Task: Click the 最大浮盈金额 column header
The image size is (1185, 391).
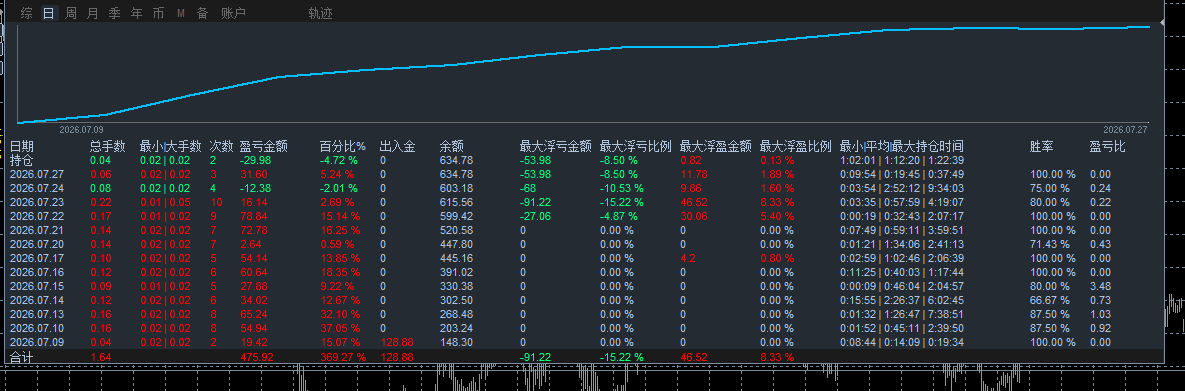Action: 716,146
